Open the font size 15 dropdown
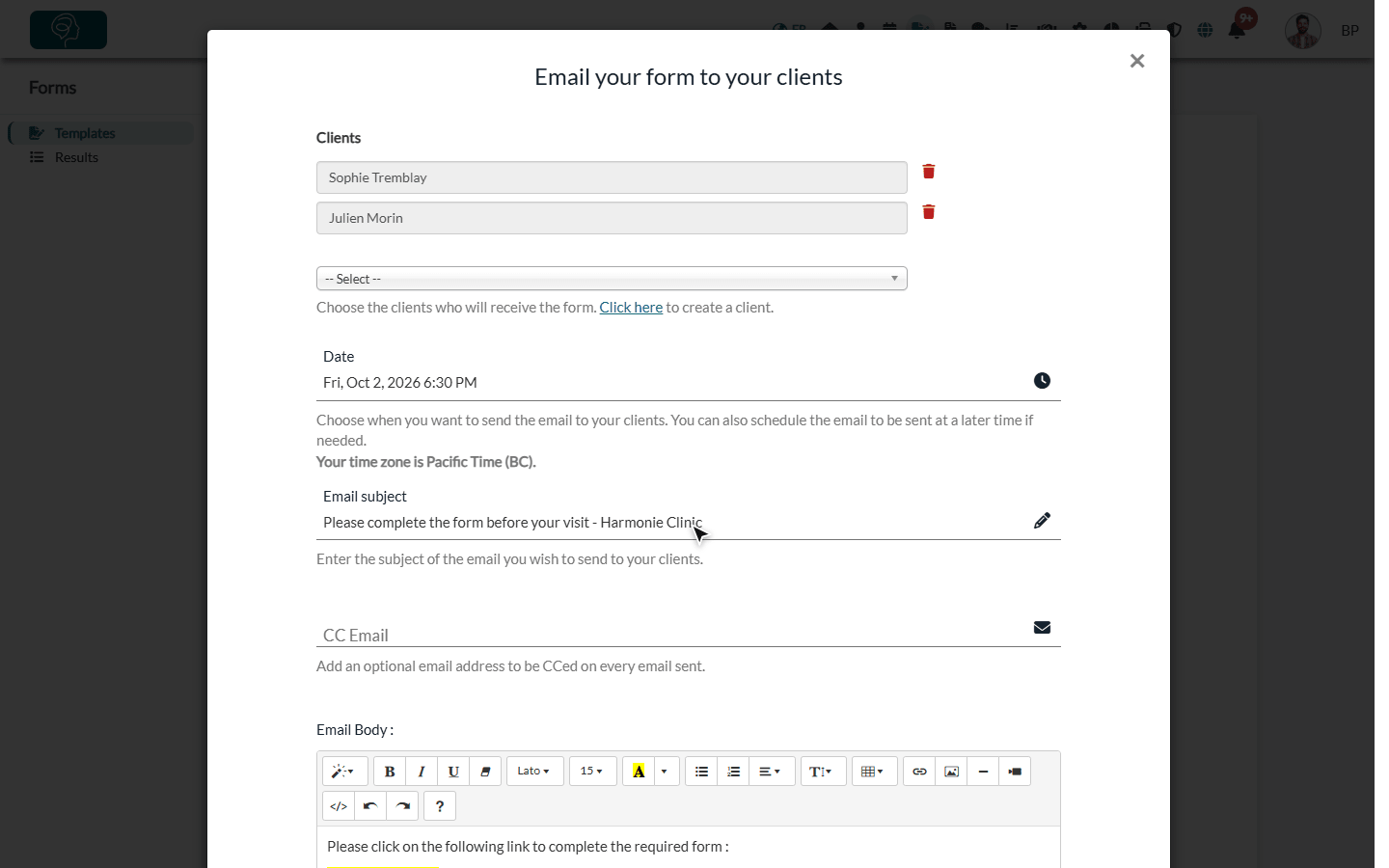This screenshot has width=1389, height=868. (593, 772)
